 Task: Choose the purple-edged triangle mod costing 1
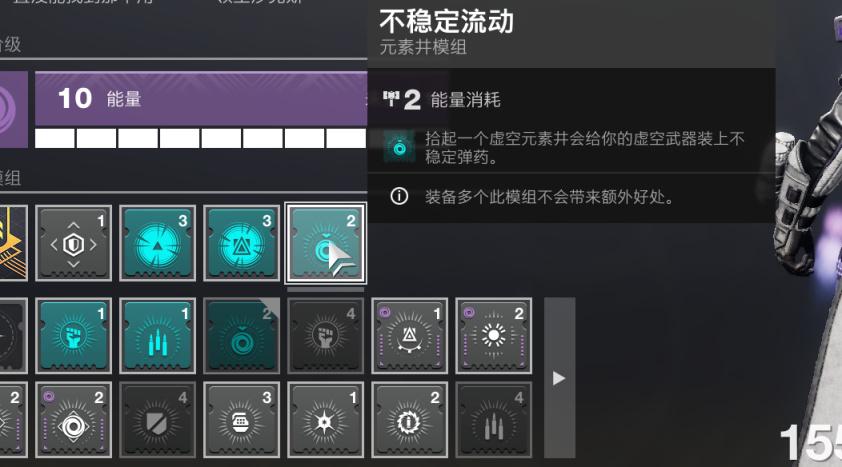pos(410,336)
